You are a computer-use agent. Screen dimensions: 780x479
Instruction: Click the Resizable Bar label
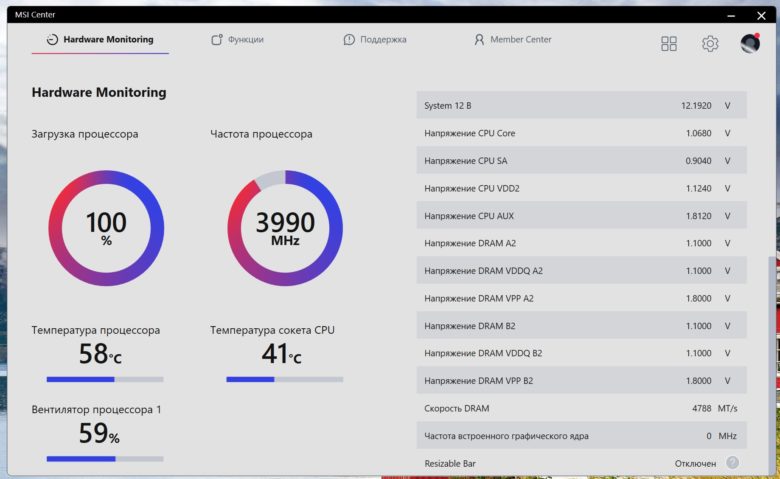click(x=450, y=463)
